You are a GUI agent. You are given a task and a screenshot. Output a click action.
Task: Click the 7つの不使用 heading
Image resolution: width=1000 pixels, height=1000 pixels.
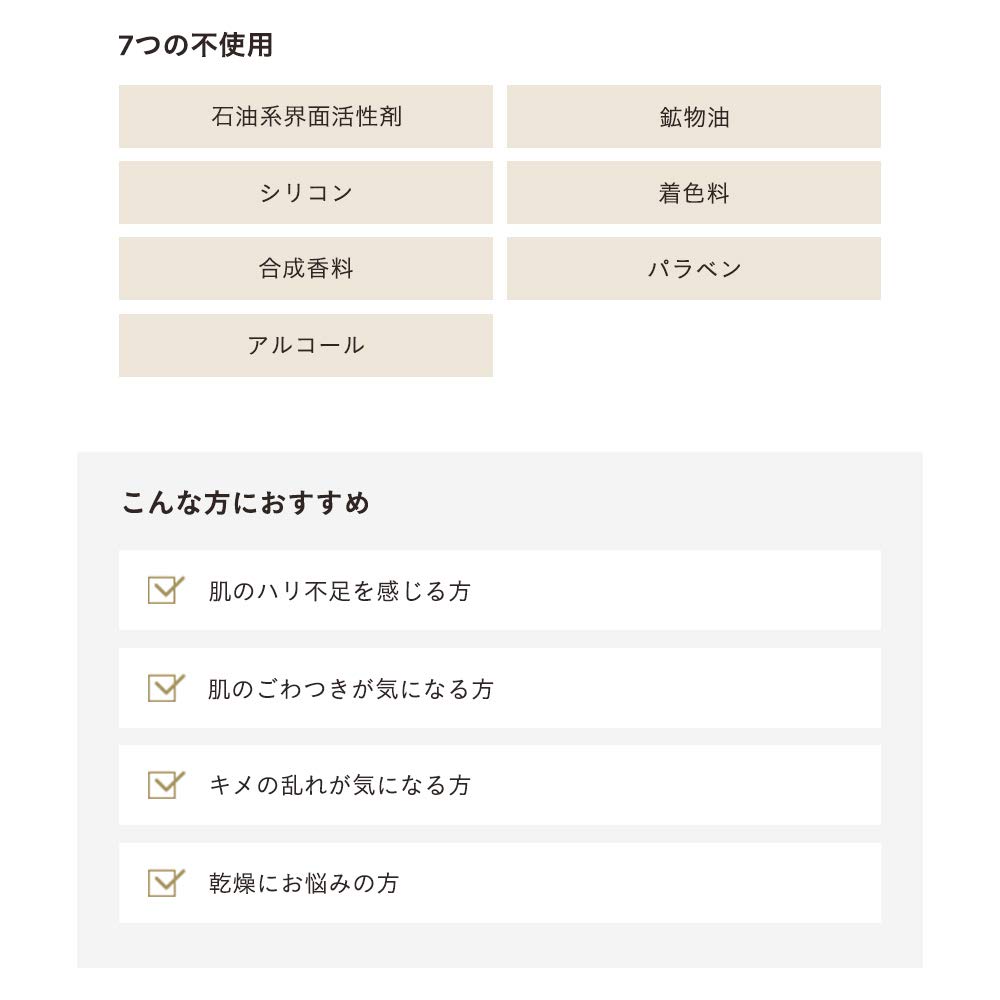195,46
